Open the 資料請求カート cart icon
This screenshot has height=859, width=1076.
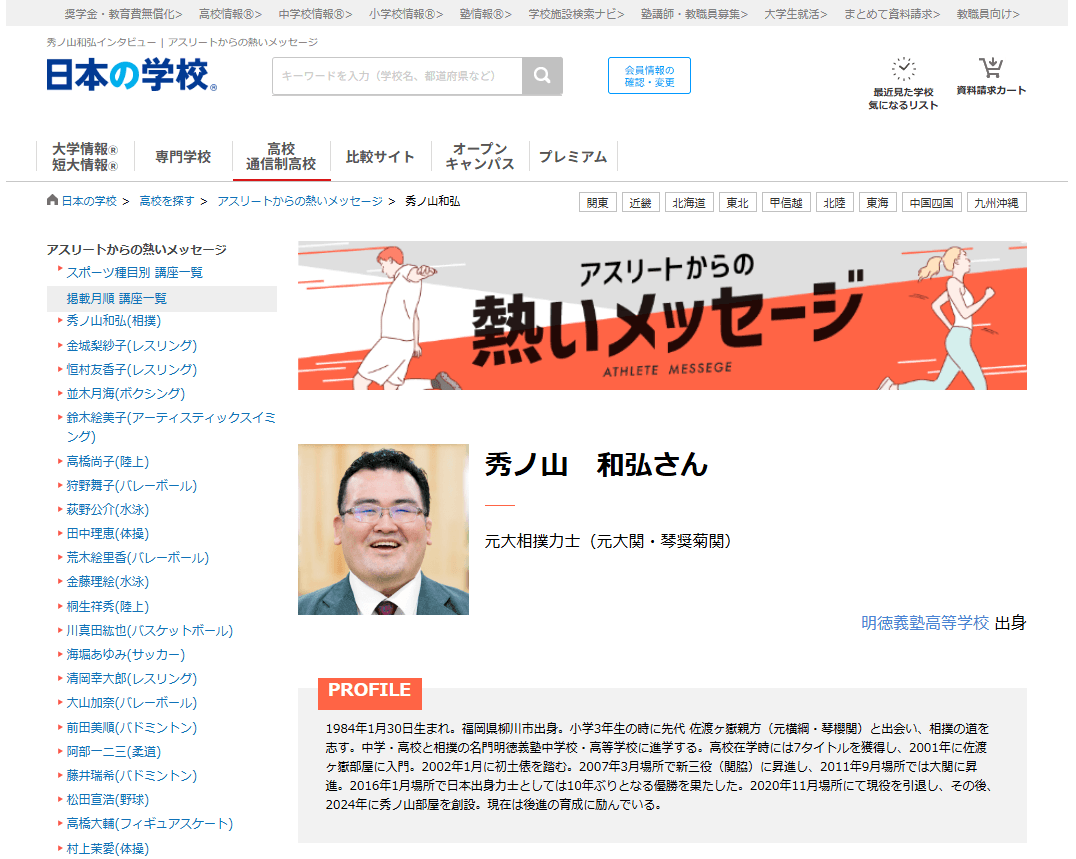coord(991,68)
